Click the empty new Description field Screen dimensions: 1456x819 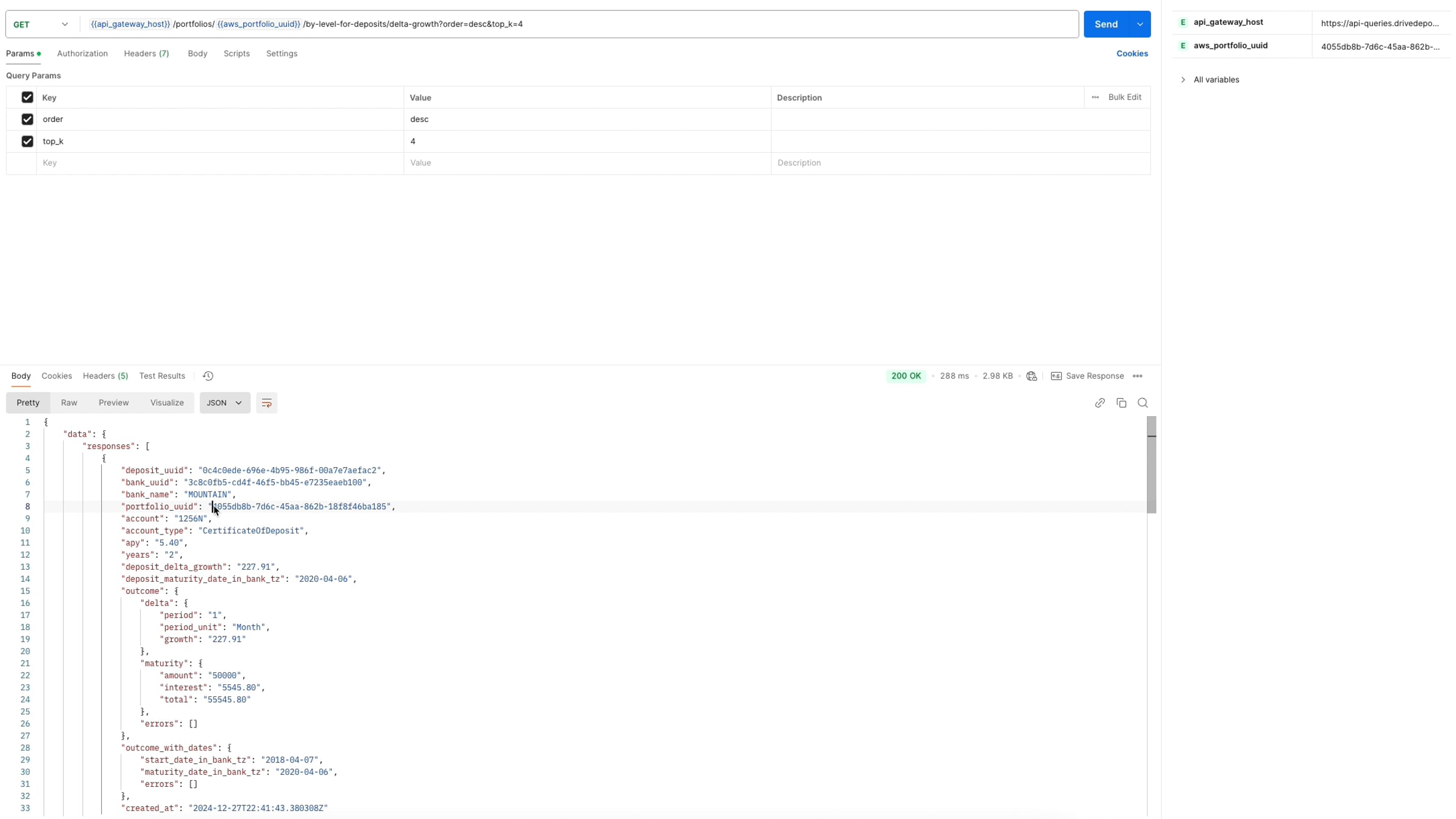(x=960, y=163)
